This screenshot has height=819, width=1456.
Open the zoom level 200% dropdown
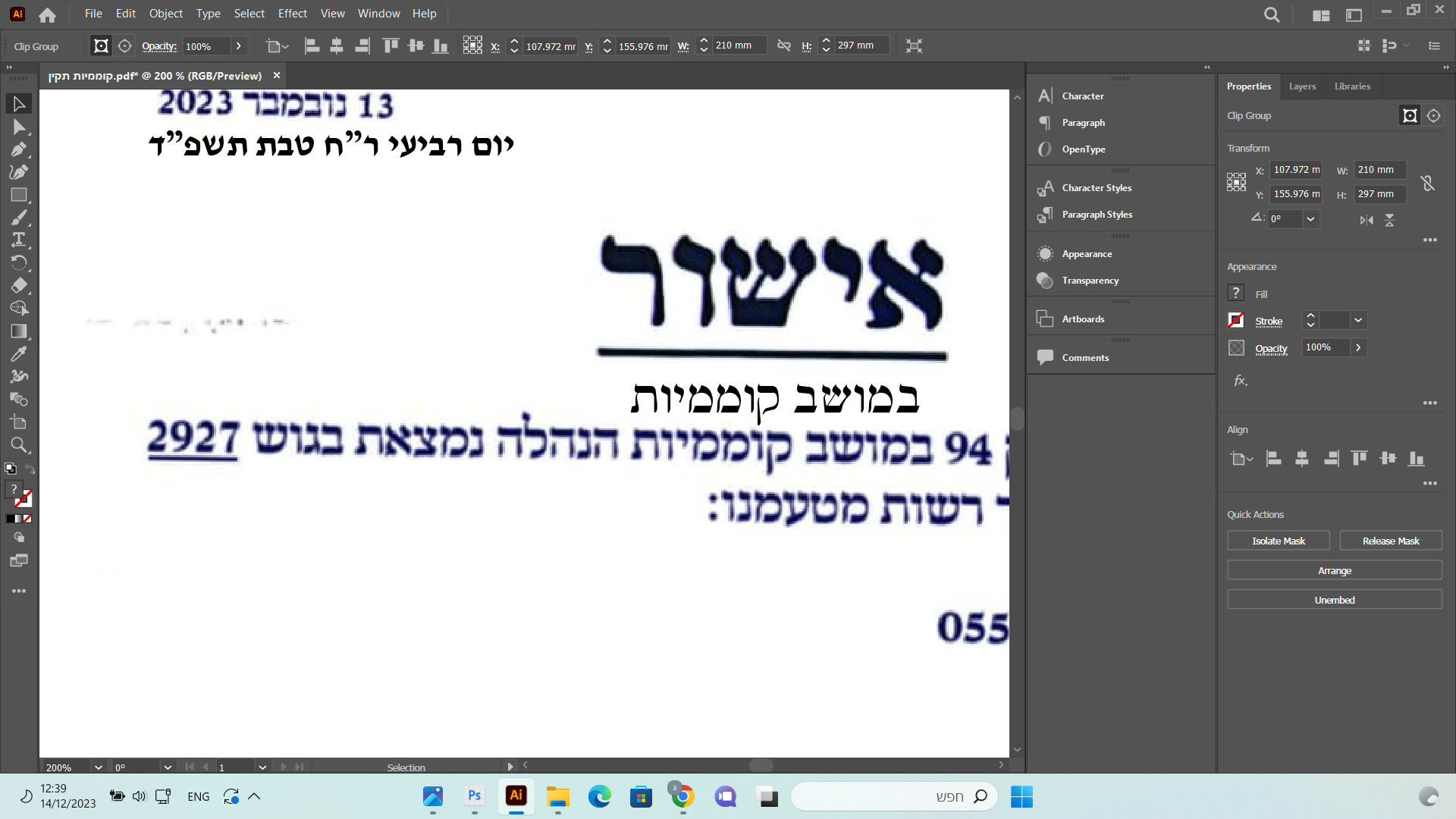point(98,767)
